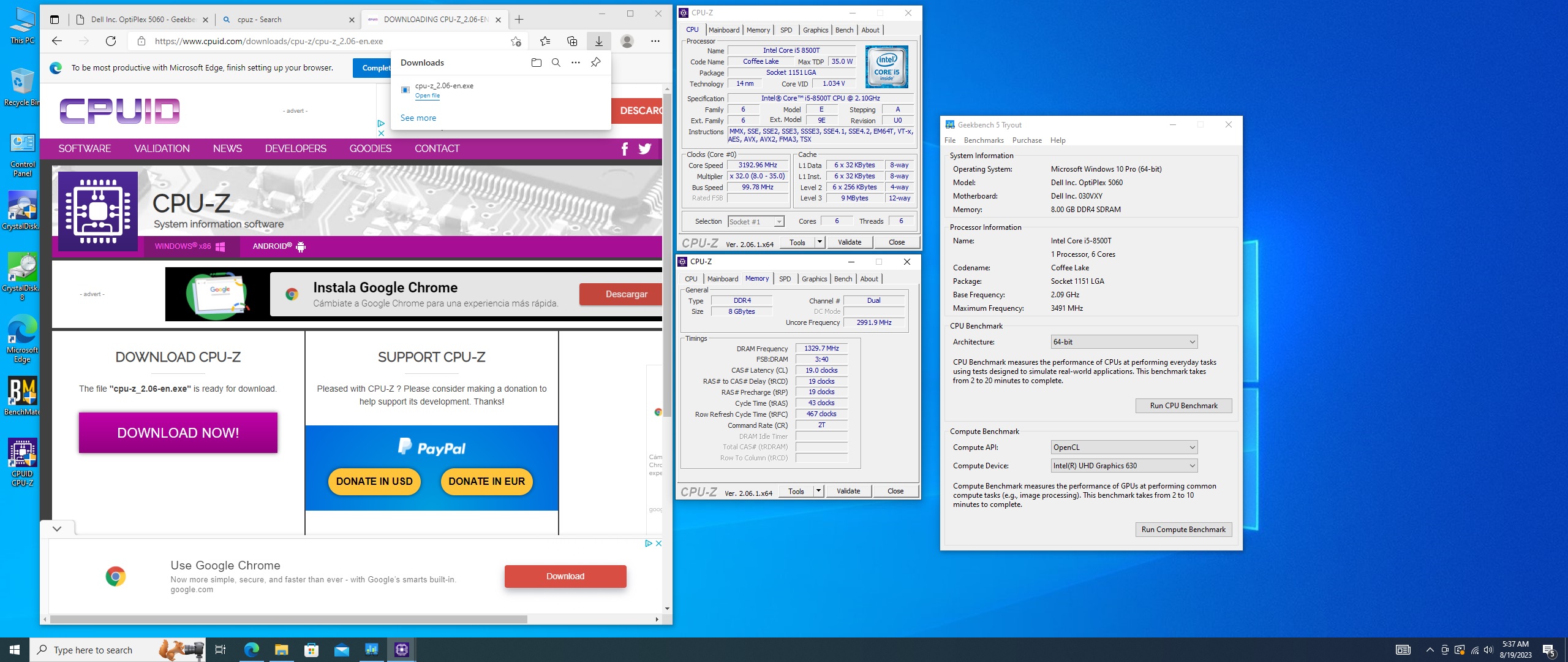Show hidden system tray icons
The image size is (1568, 662).
click(1430, 650)
